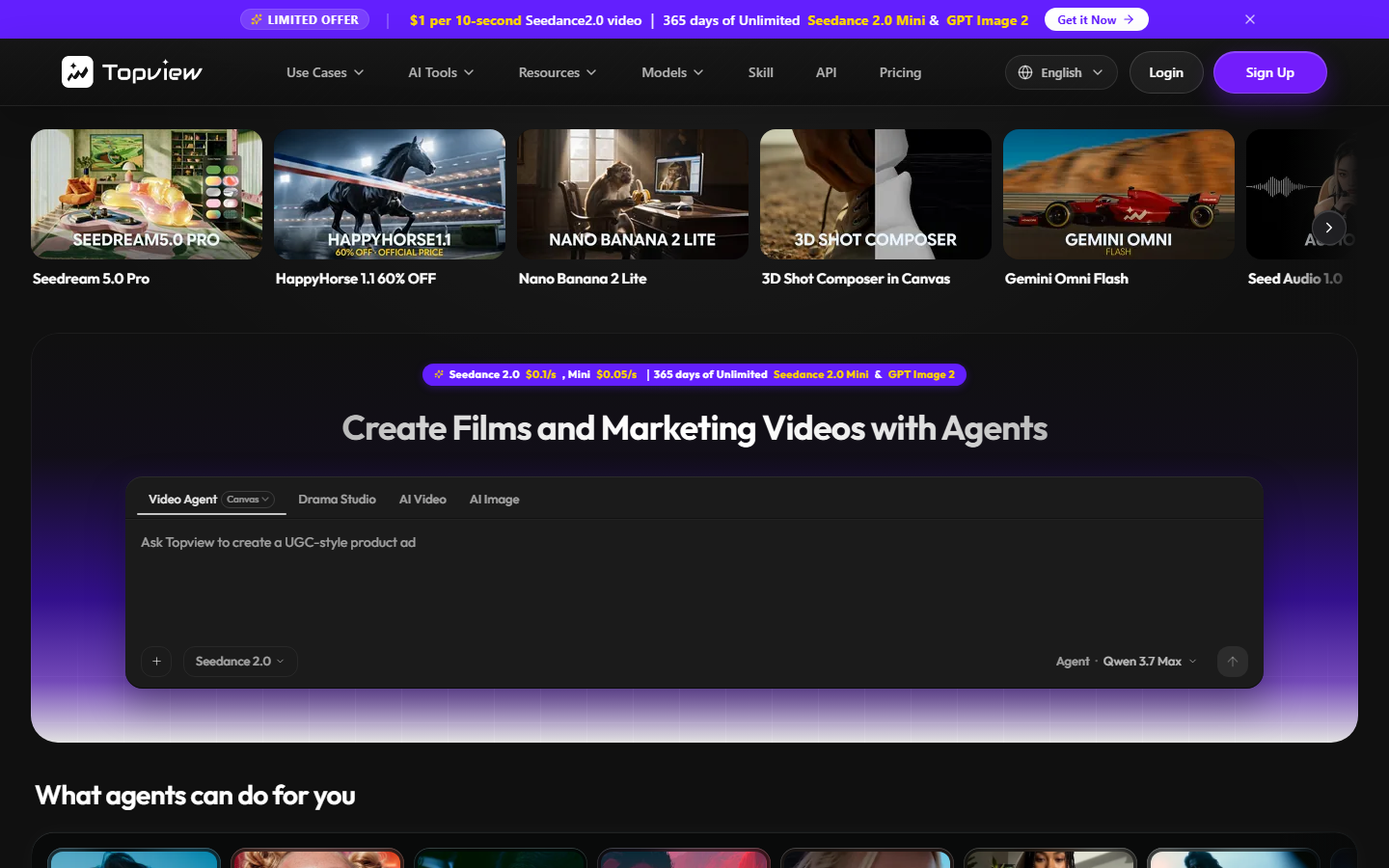Click the 'HappyHorse 1.1 60% OFF' caption

356,279
